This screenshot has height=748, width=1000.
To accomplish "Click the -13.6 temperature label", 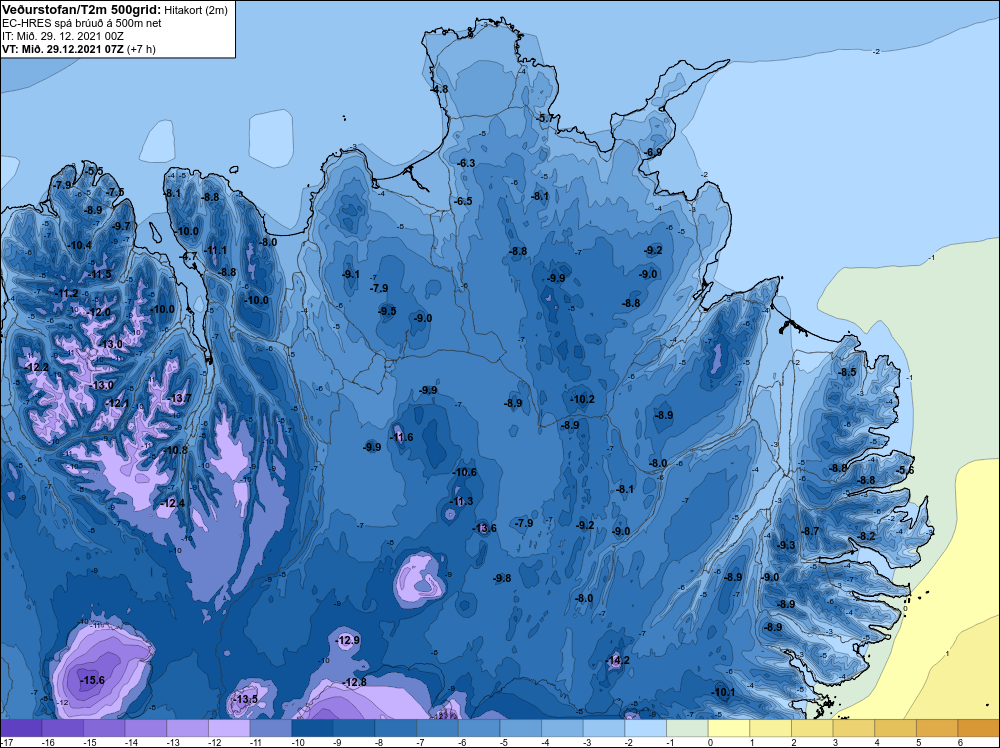I will (x=484, y=528).
